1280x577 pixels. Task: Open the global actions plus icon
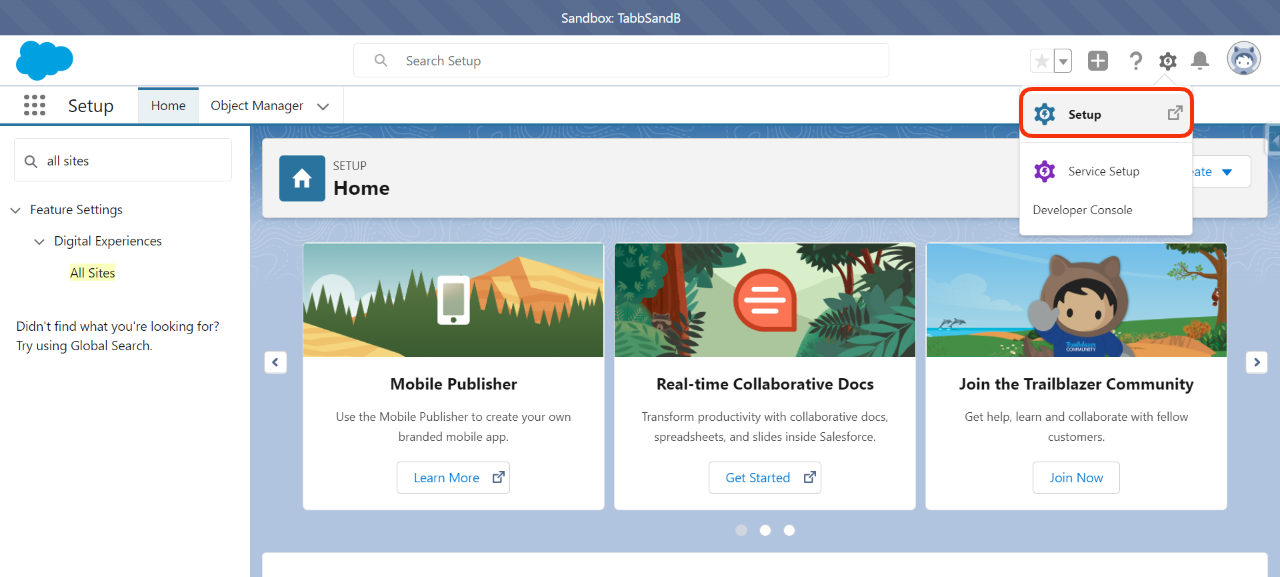(1098, 61)
